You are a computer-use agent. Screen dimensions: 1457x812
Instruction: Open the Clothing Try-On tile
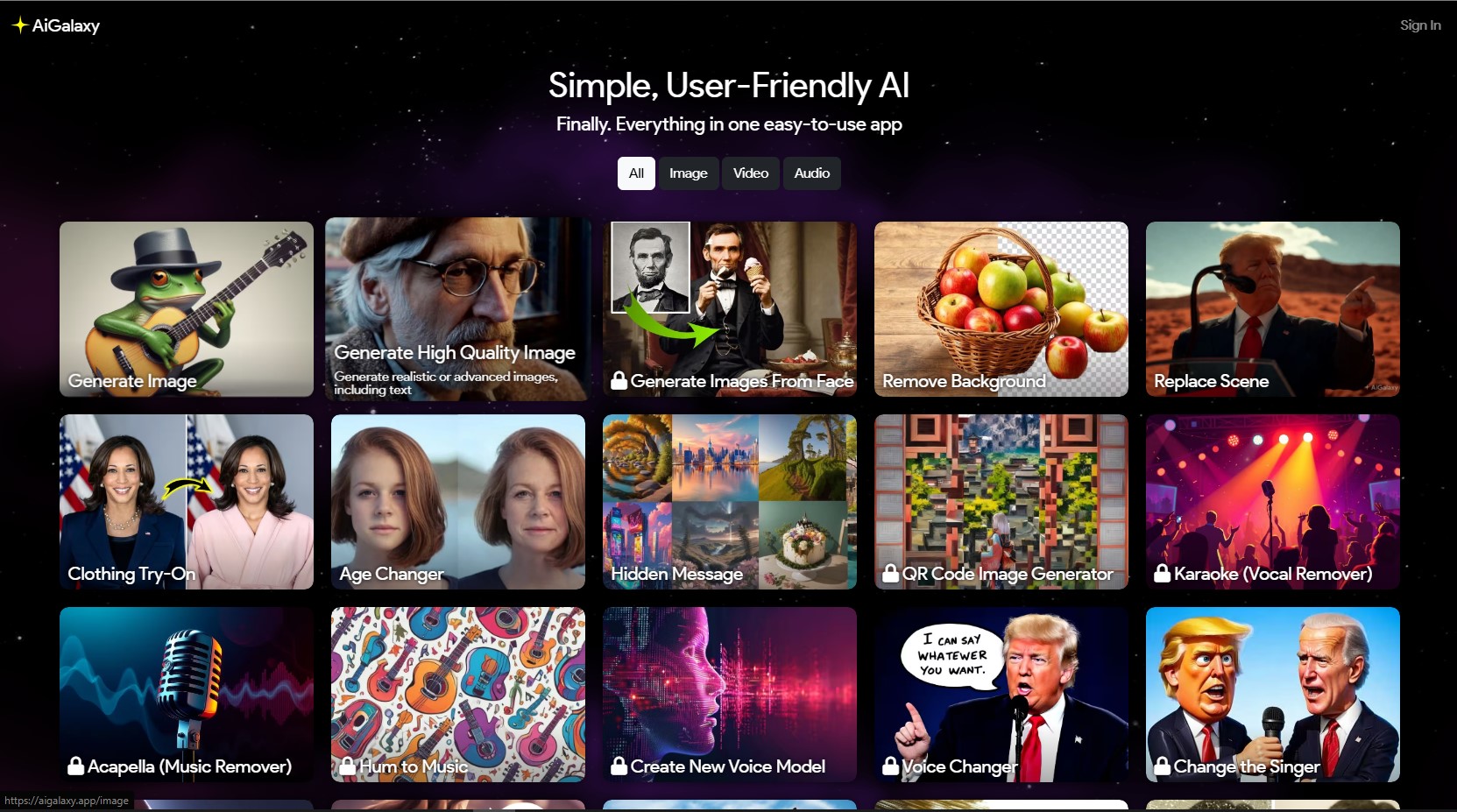click(187, 502)
